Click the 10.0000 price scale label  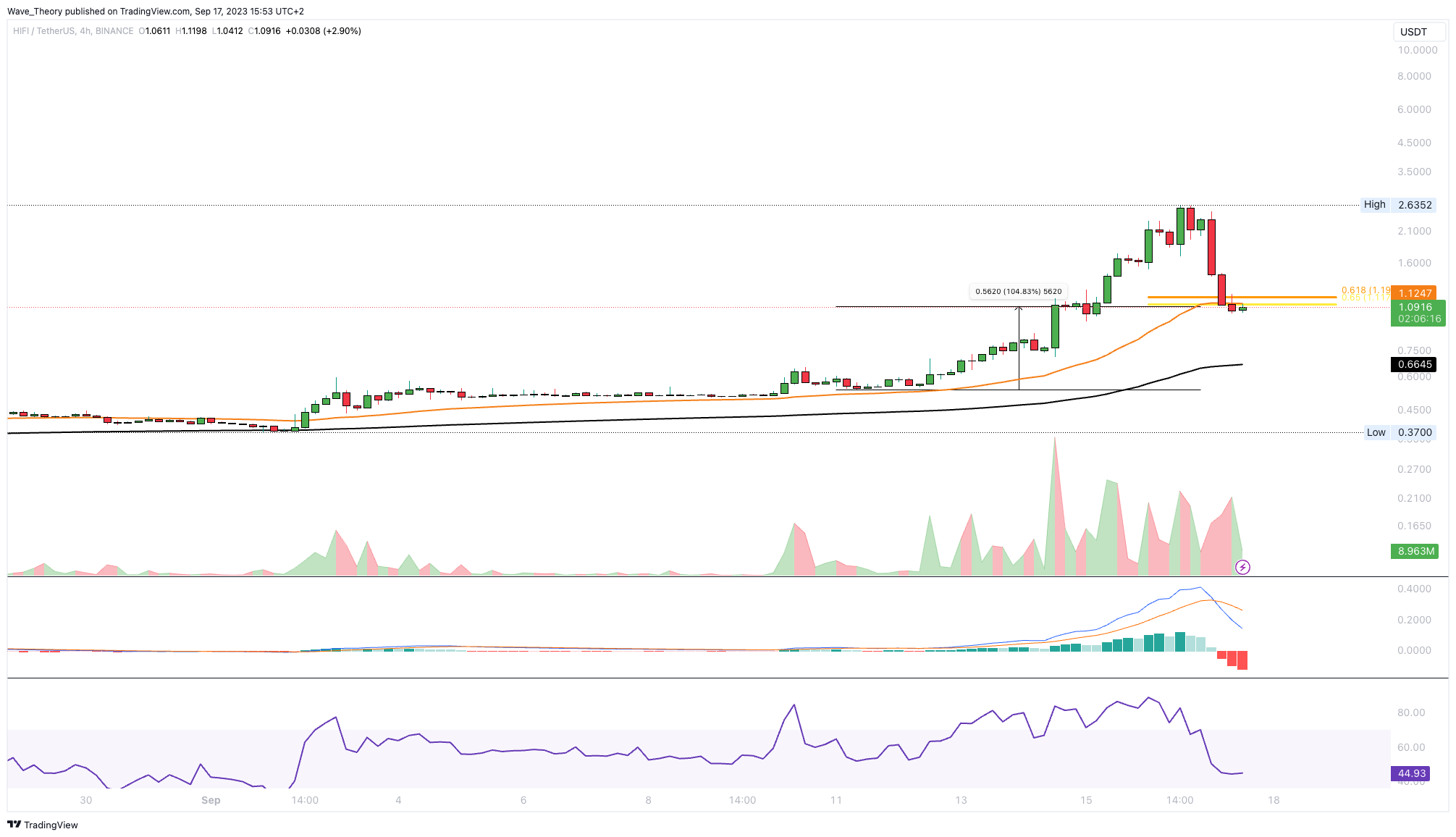tap(1417, 50)
